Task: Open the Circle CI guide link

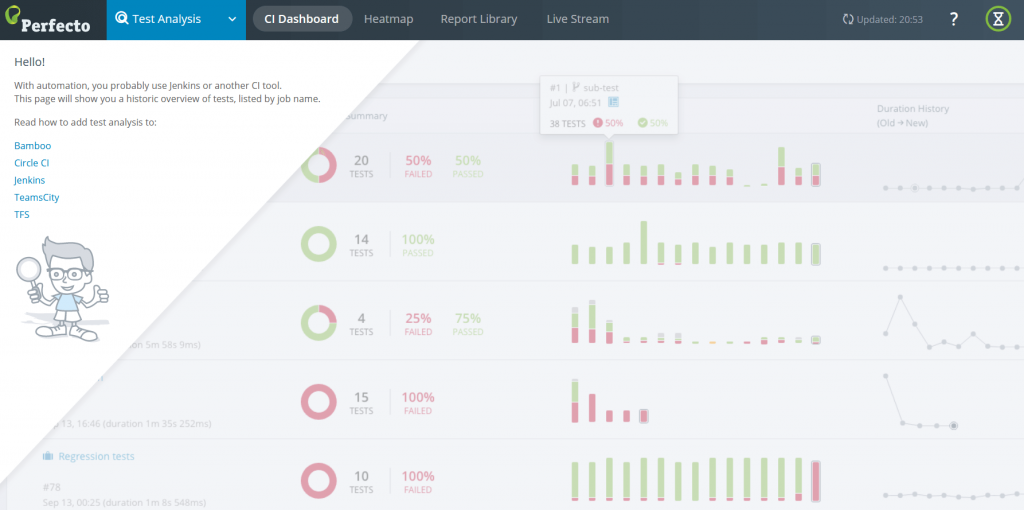Action: click(x=32, y=163)
